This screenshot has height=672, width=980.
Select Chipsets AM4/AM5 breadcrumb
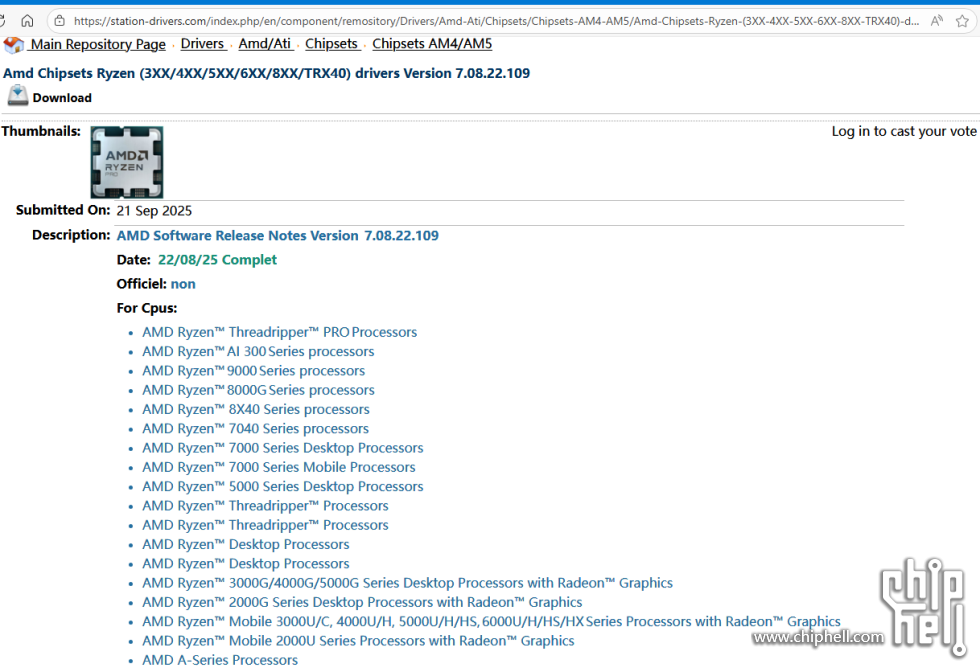[x=432, y=44]
